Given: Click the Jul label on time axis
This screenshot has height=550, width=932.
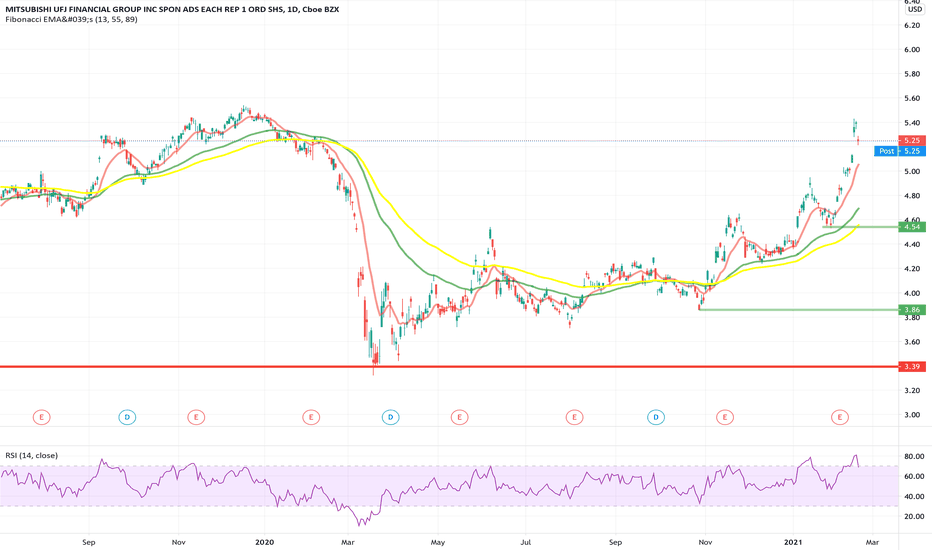Looking at the screenshot, I should (x=525, y=542).
